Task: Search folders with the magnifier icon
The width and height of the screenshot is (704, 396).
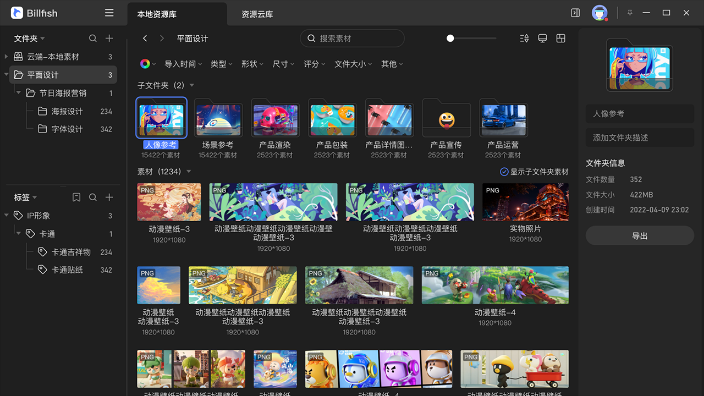Action: point(93,39)
